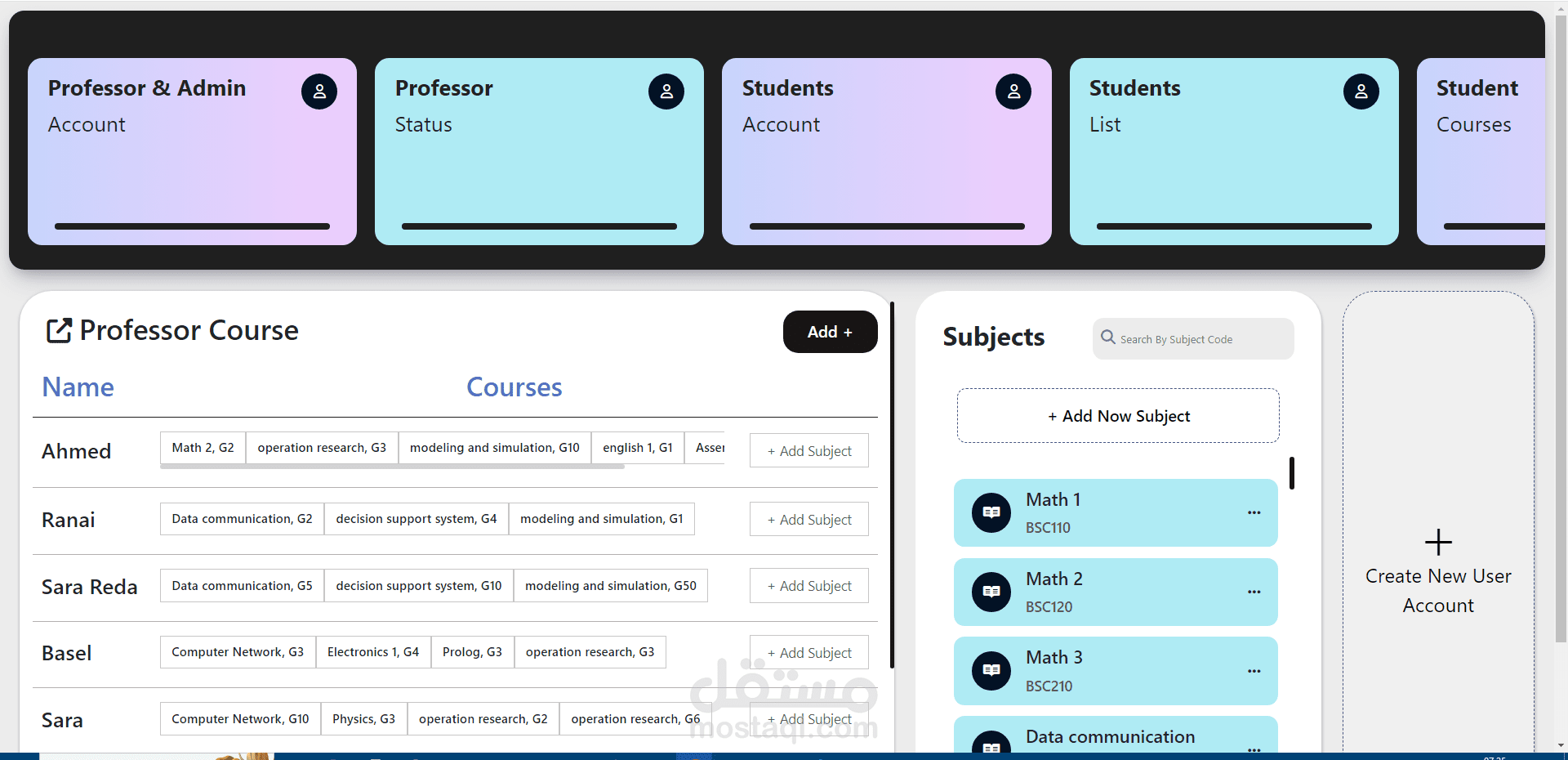
Task: Click the horizontal scrollbar under Ahmed's courses
Action: [392, 467]
